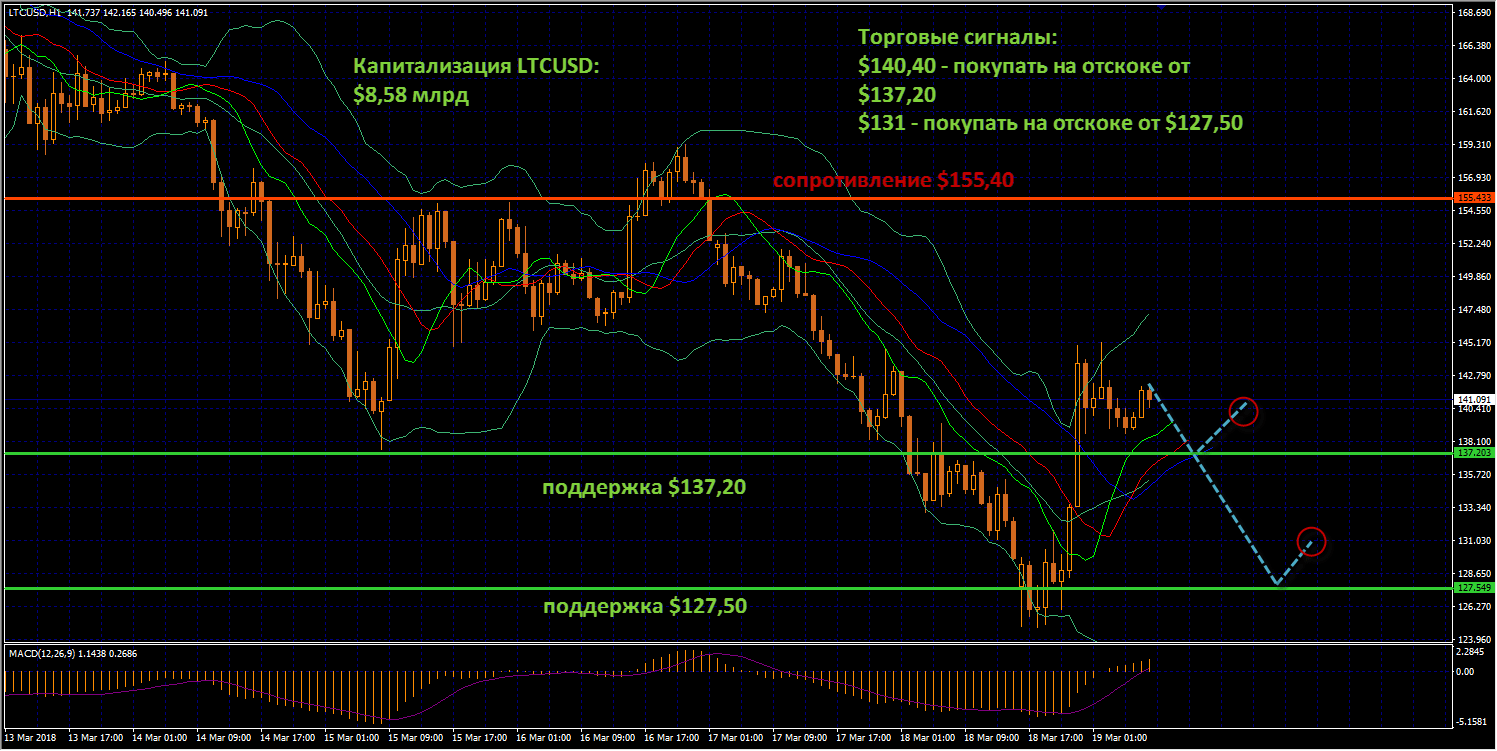Click the '16 Mar 09:00' time label
The width and height of the screenshot is (1497, 751).
(x=607, y=737)
